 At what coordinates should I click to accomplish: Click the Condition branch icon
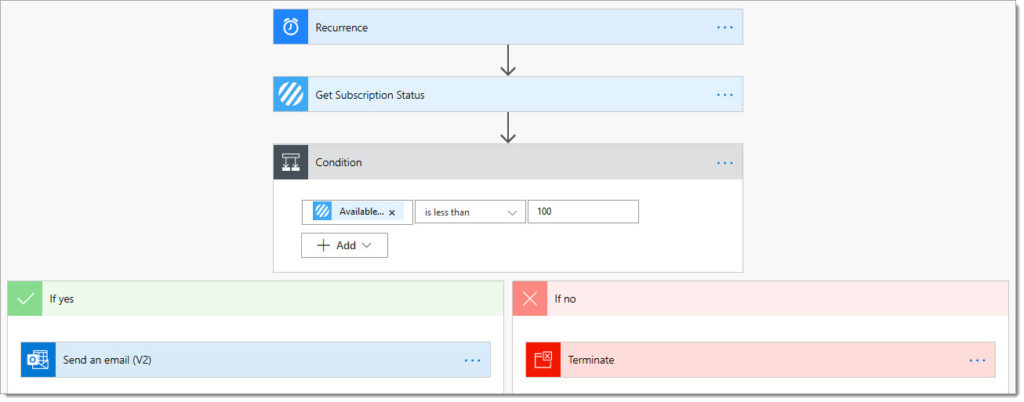[x=291, y=162]
